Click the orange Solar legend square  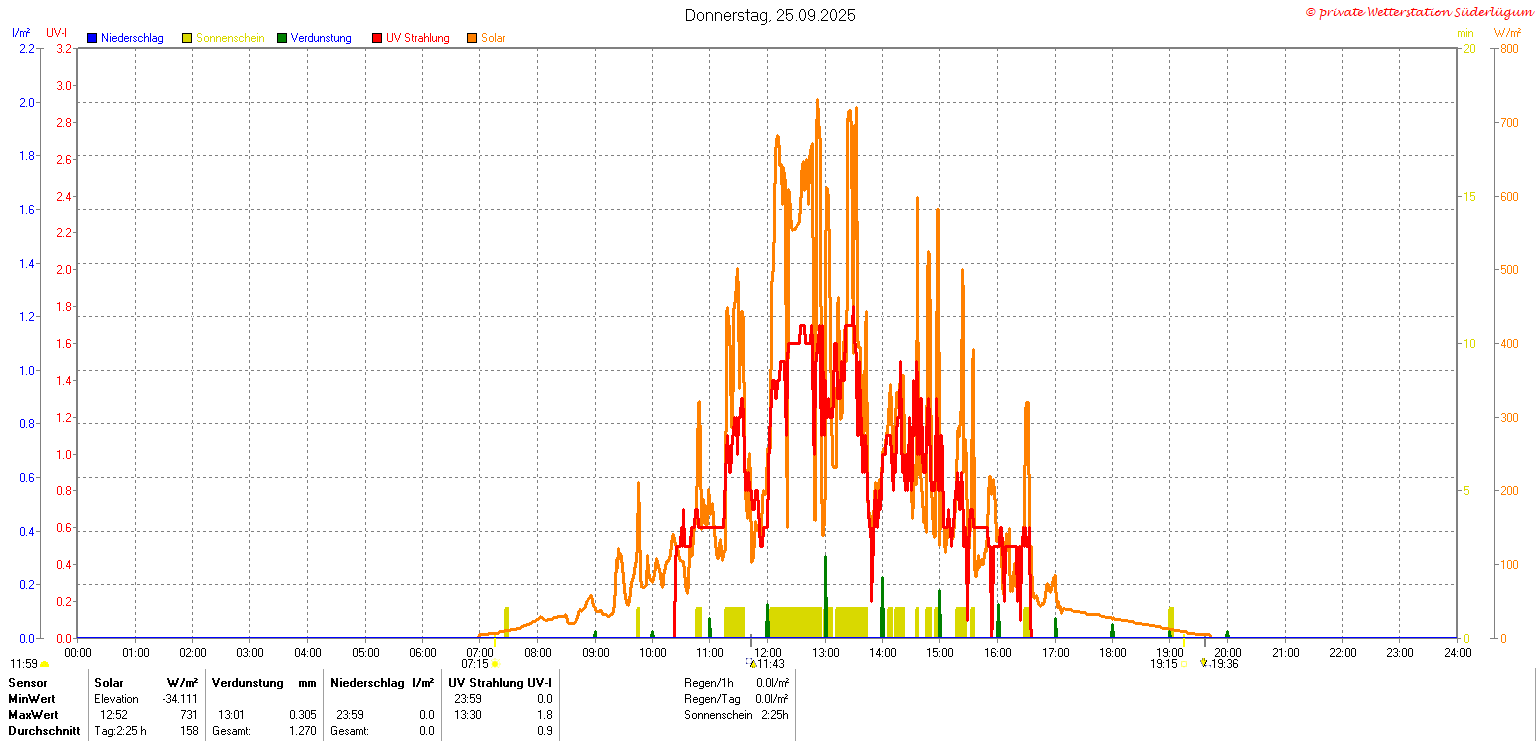472,38
